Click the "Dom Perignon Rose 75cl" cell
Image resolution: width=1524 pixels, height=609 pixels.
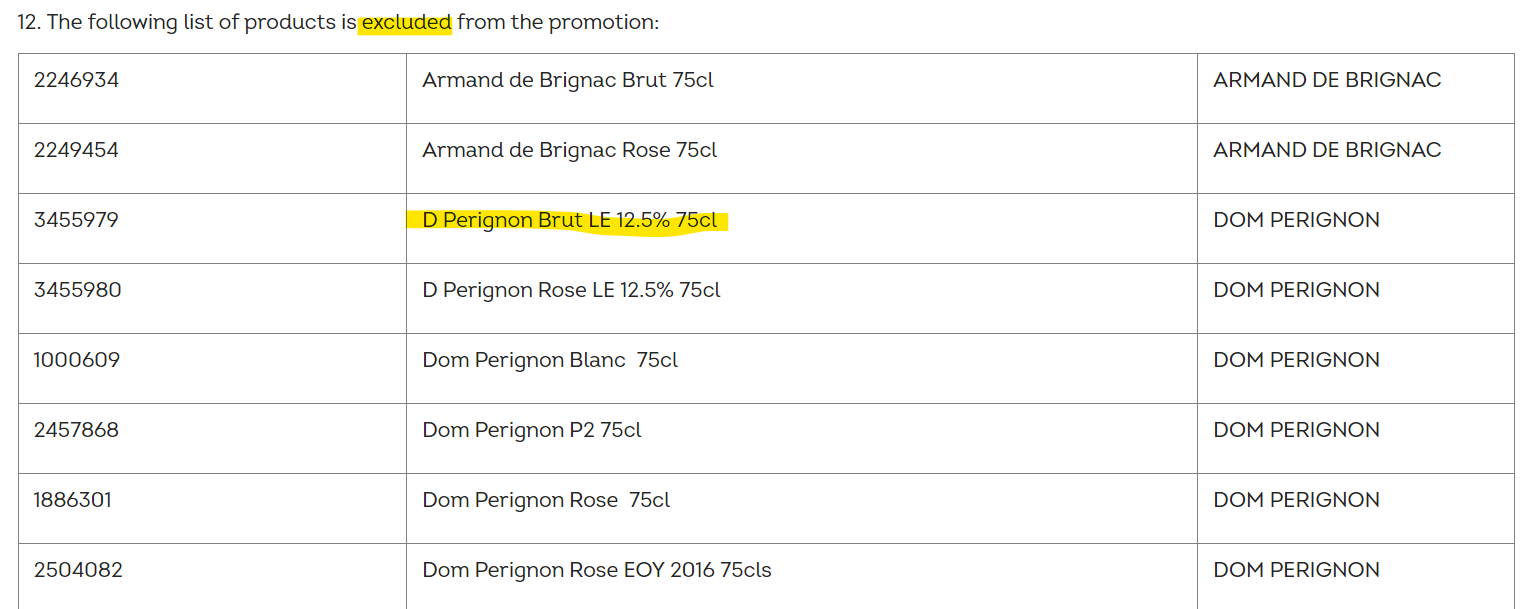tap(546, 500)
